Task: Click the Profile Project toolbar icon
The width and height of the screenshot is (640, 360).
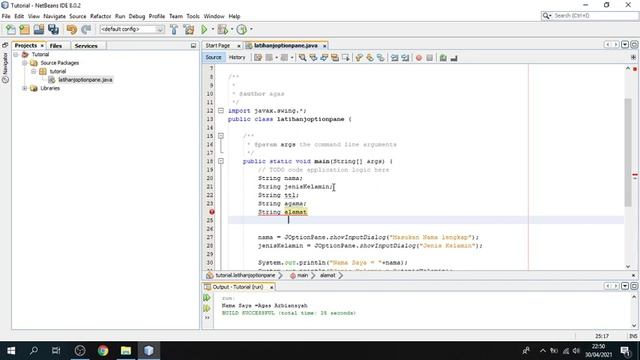Action: tap(242, 29)
